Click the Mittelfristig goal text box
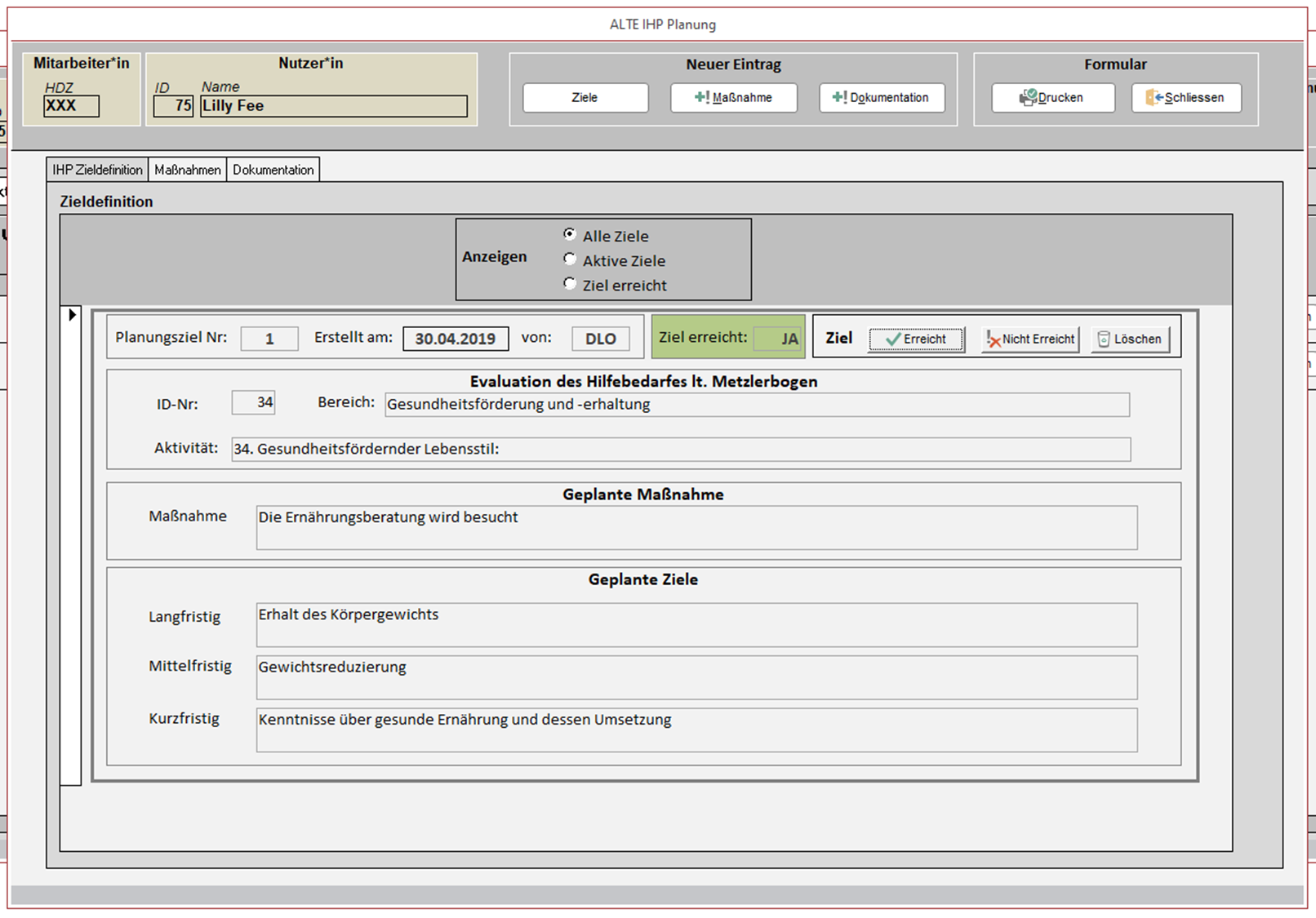This screenshot has width=1316, height=918. click(x=696, y=677)
